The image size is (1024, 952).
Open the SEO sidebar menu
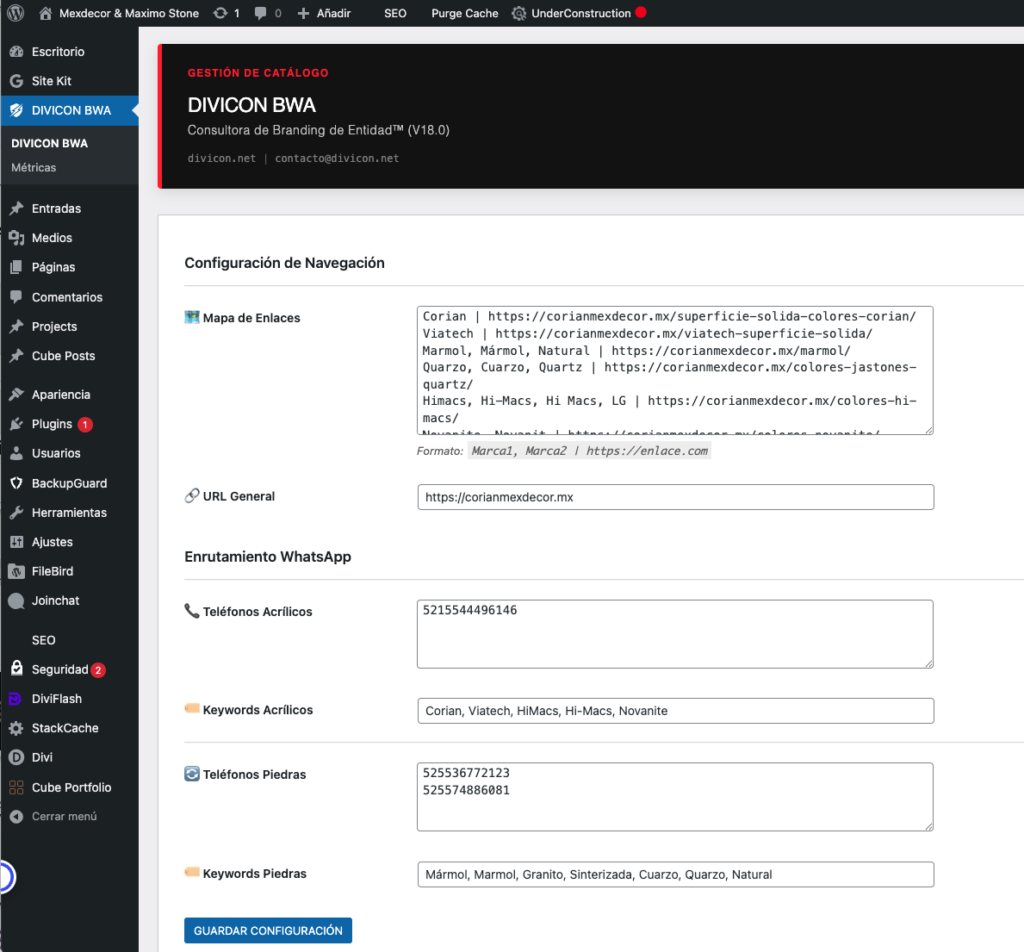(x=43, y=641)
